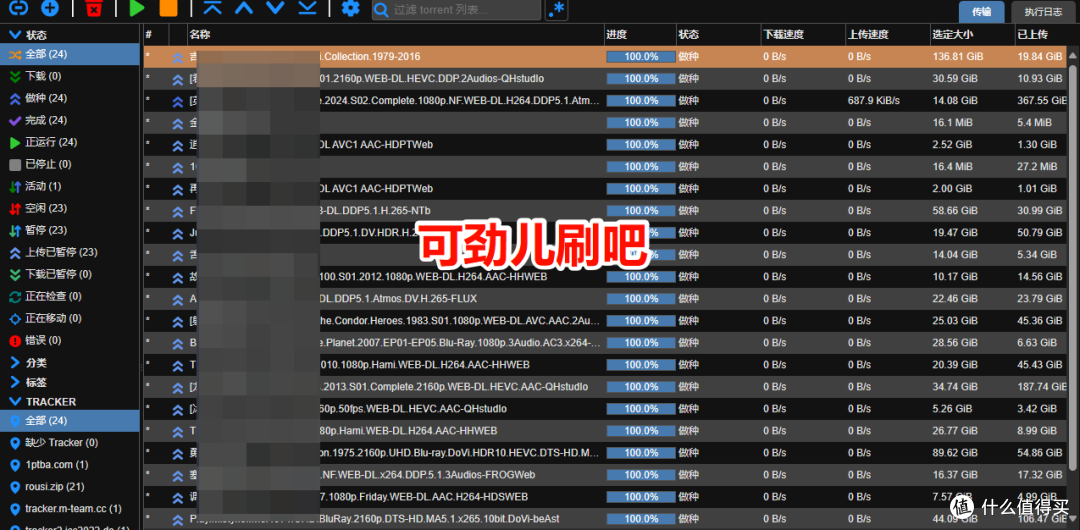Image resolution: width=1080 pixels, height=530 pixels.
Task: Click seeding icon of the Collection.1979-2016 torrent
Action: (x=178, y=57)
